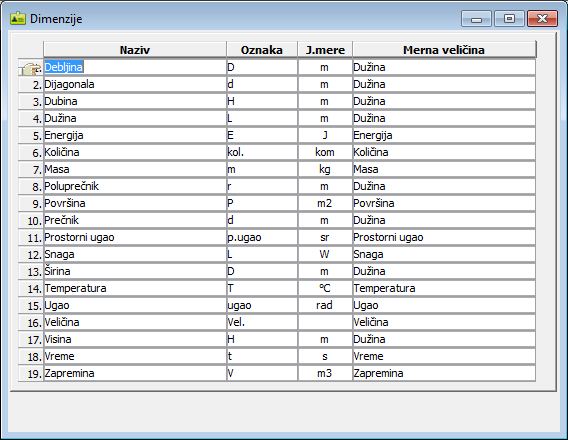Select row number 5 header for Energija
Screen dimensions: 568x440
click(x=31, y=135)
